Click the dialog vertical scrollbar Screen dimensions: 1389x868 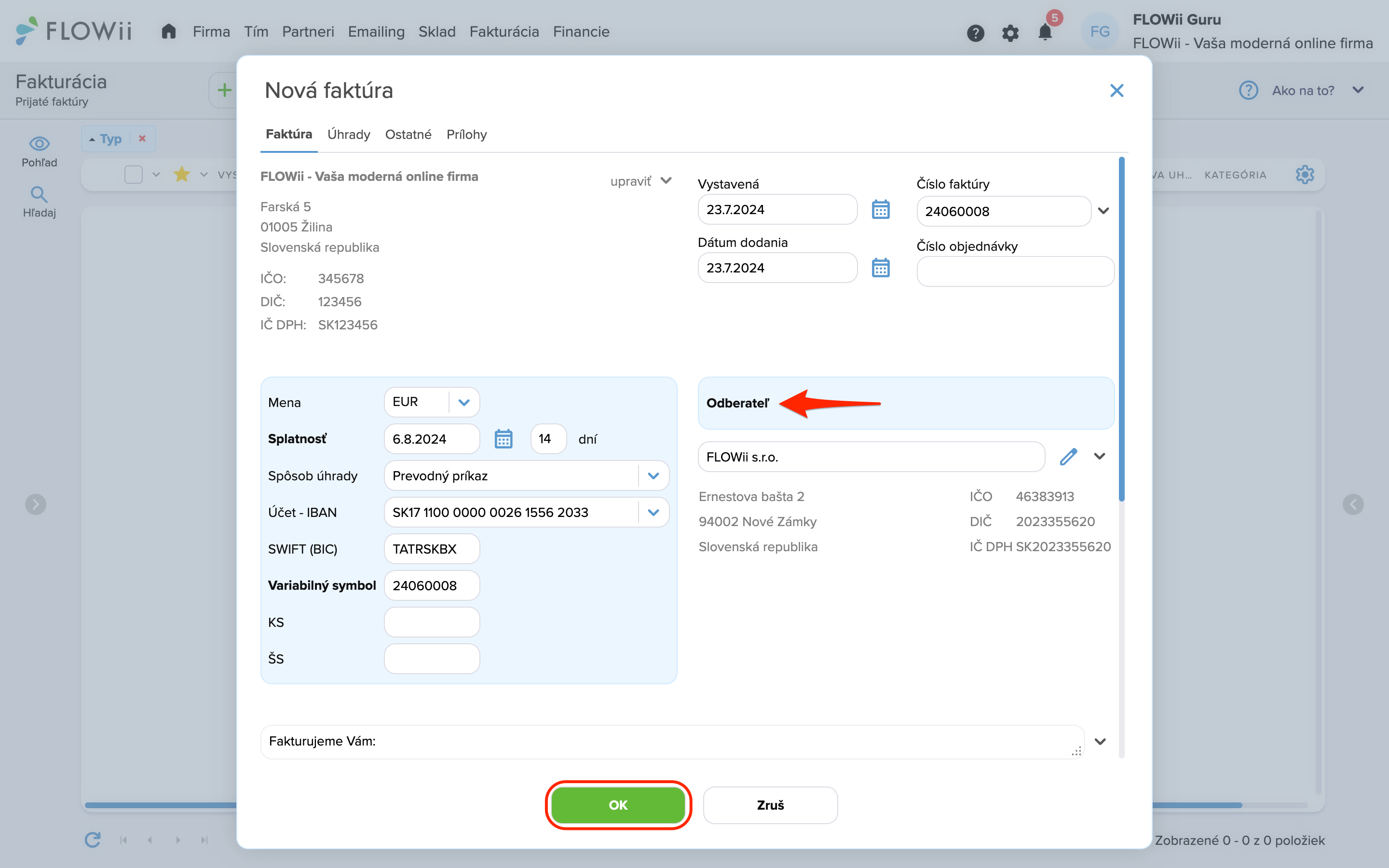click(1121, 329)
